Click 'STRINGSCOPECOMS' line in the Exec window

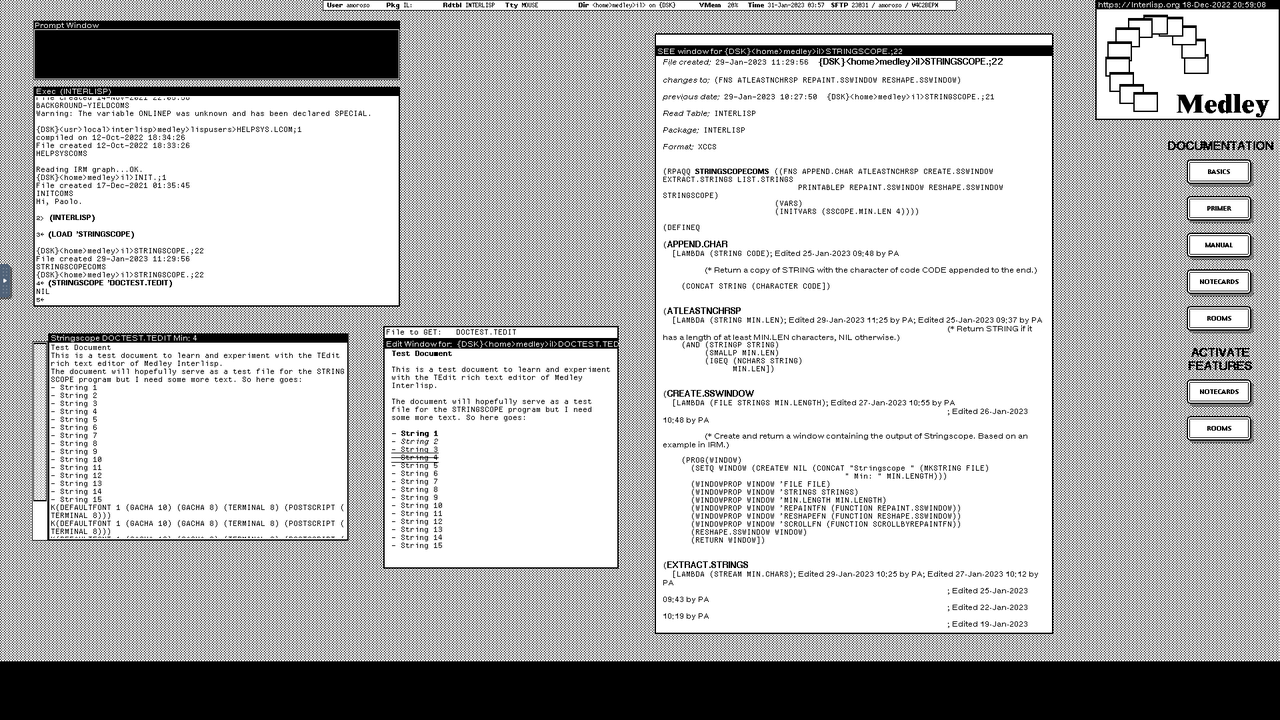[x=71, y=267]
